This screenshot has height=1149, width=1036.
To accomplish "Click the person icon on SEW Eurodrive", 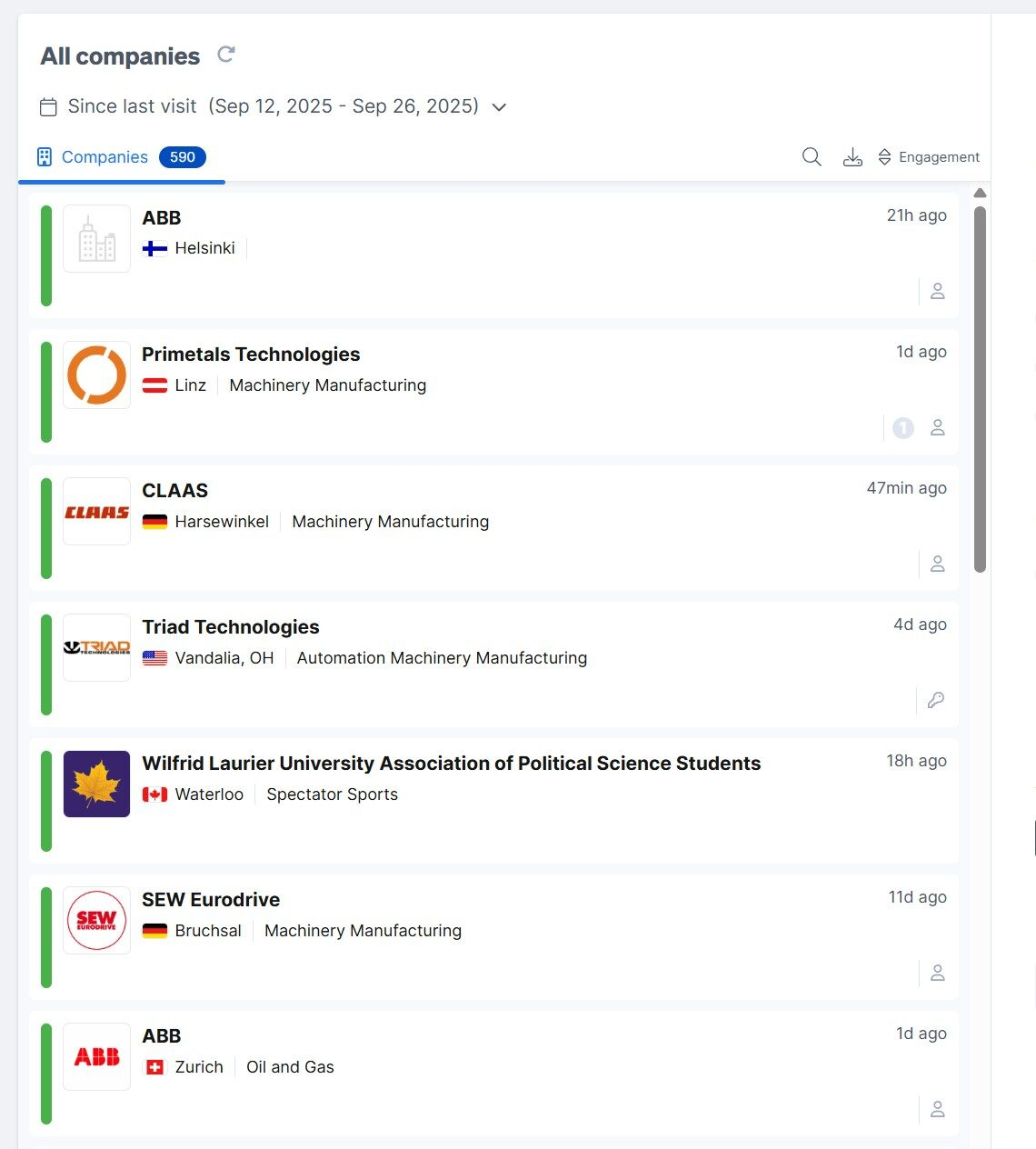I will point(937,973).
